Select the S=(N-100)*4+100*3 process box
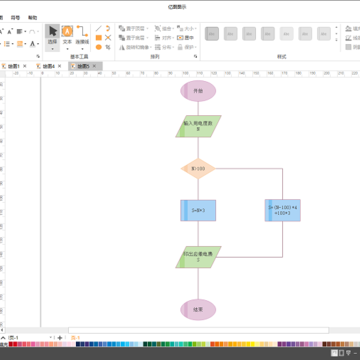The image size is (360, 360). (283, 210)
